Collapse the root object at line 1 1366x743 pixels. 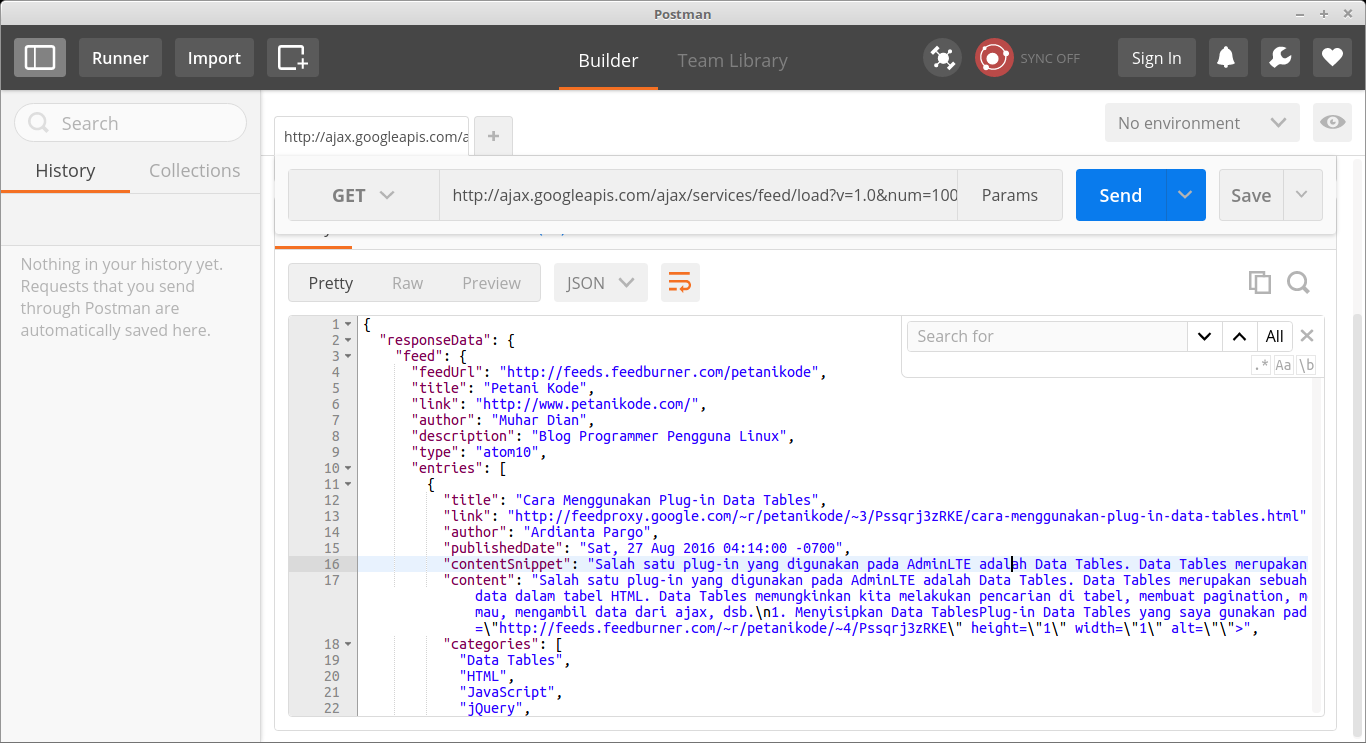(x=347, y=324)
